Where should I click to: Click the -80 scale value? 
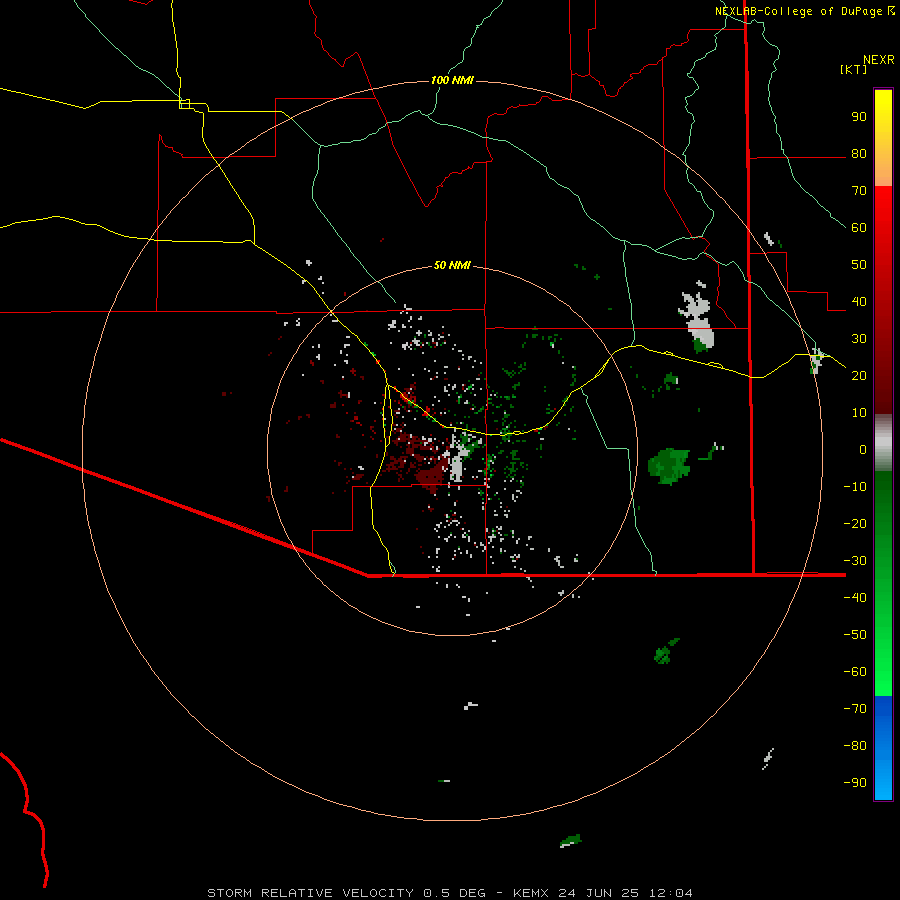[855, 746]
